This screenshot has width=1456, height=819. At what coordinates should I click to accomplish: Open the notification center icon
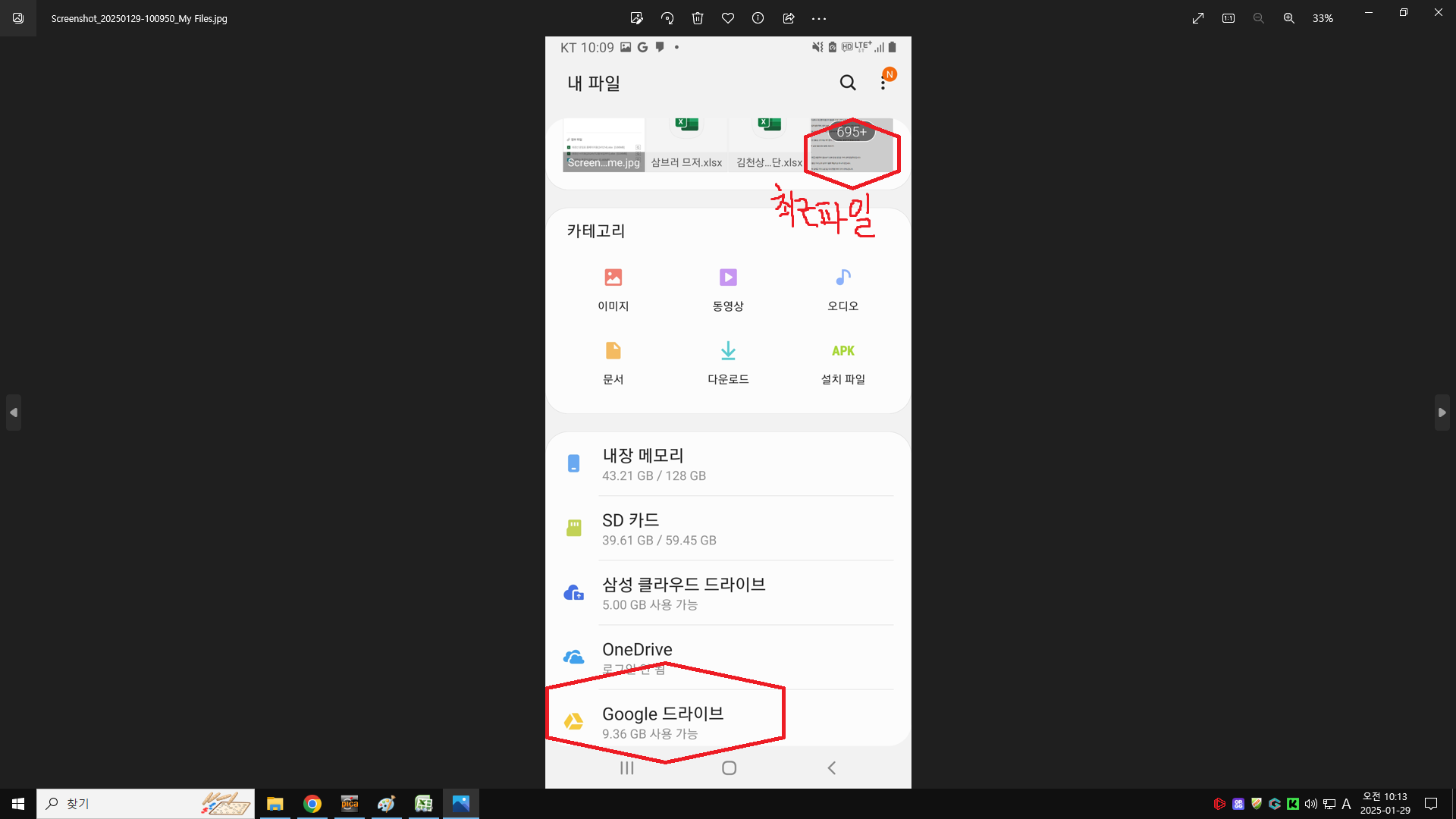click(1431, 804)
